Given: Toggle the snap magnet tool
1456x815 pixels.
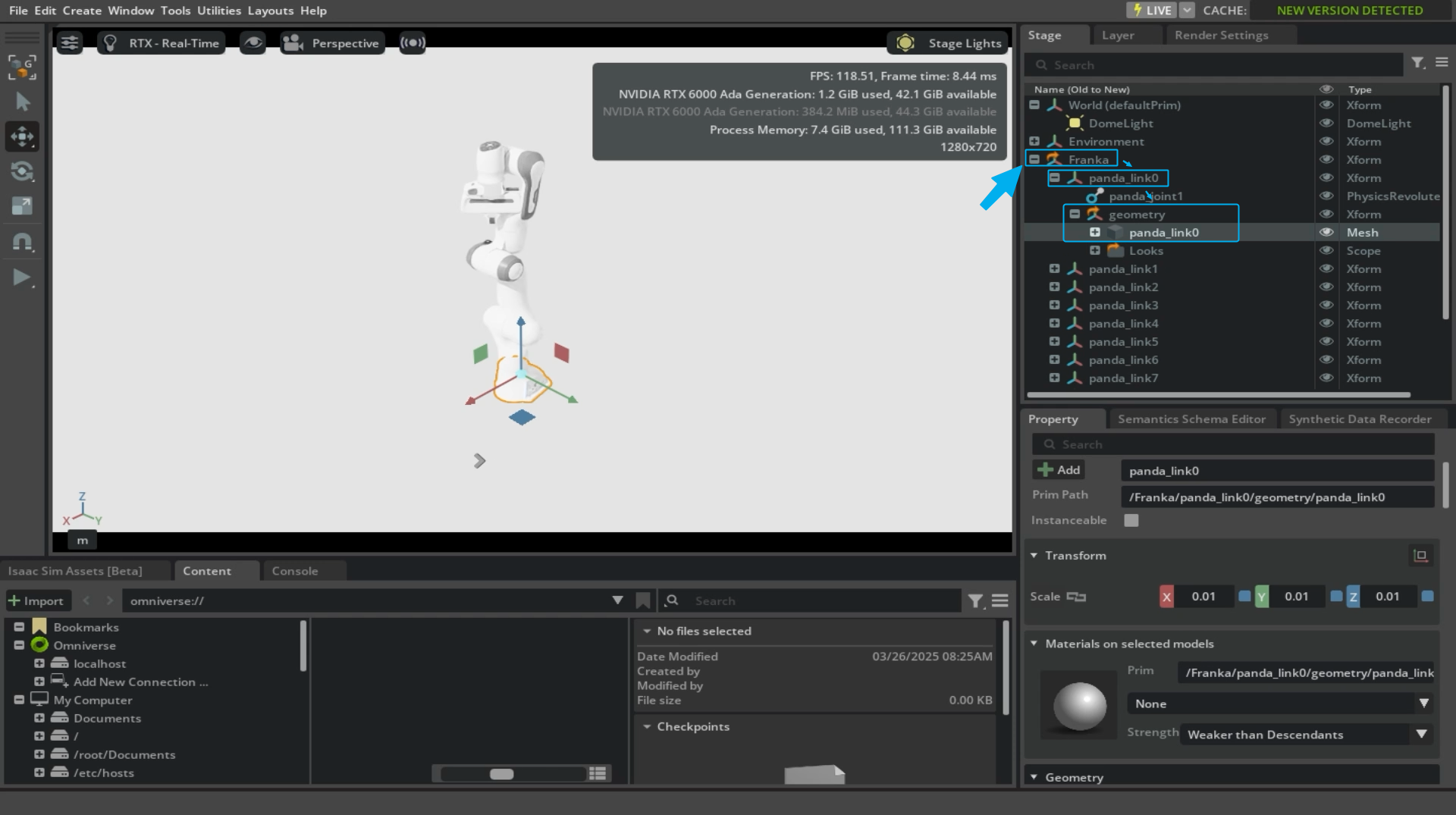Looking at the screenshot, I should coord(22,242).
